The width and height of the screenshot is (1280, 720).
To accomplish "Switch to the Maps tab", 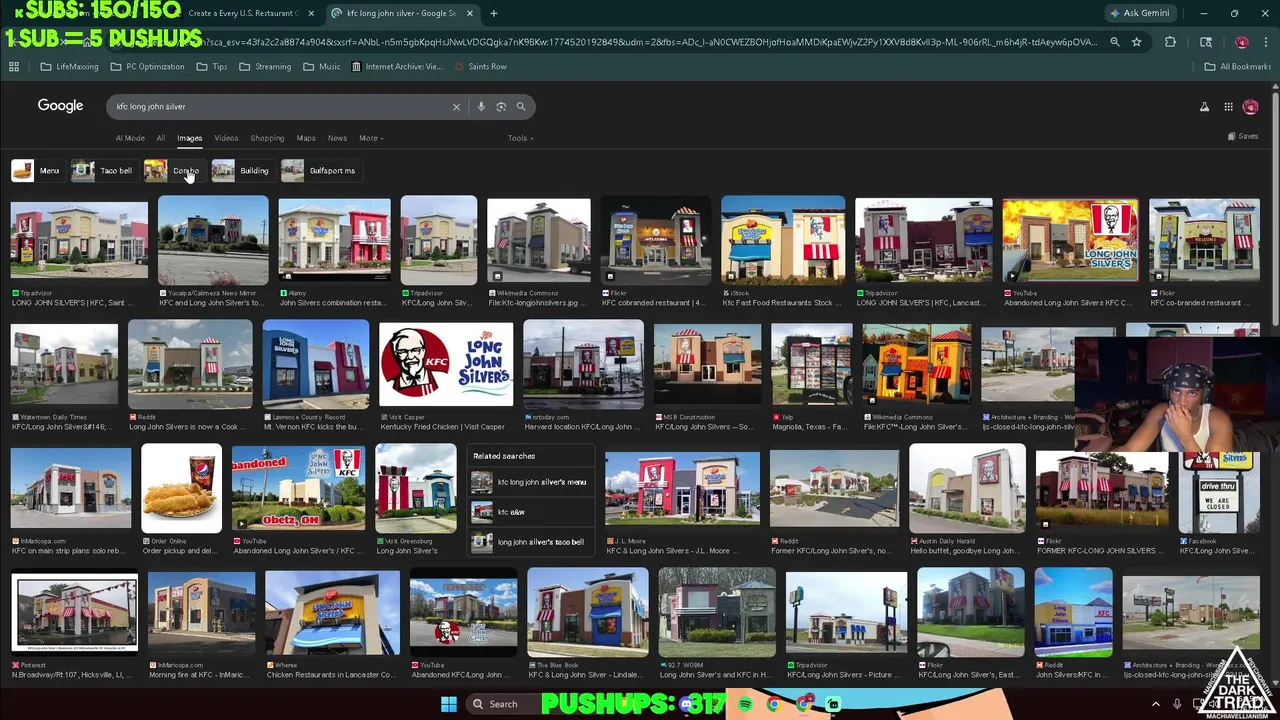I will click(x=306, y=138).
